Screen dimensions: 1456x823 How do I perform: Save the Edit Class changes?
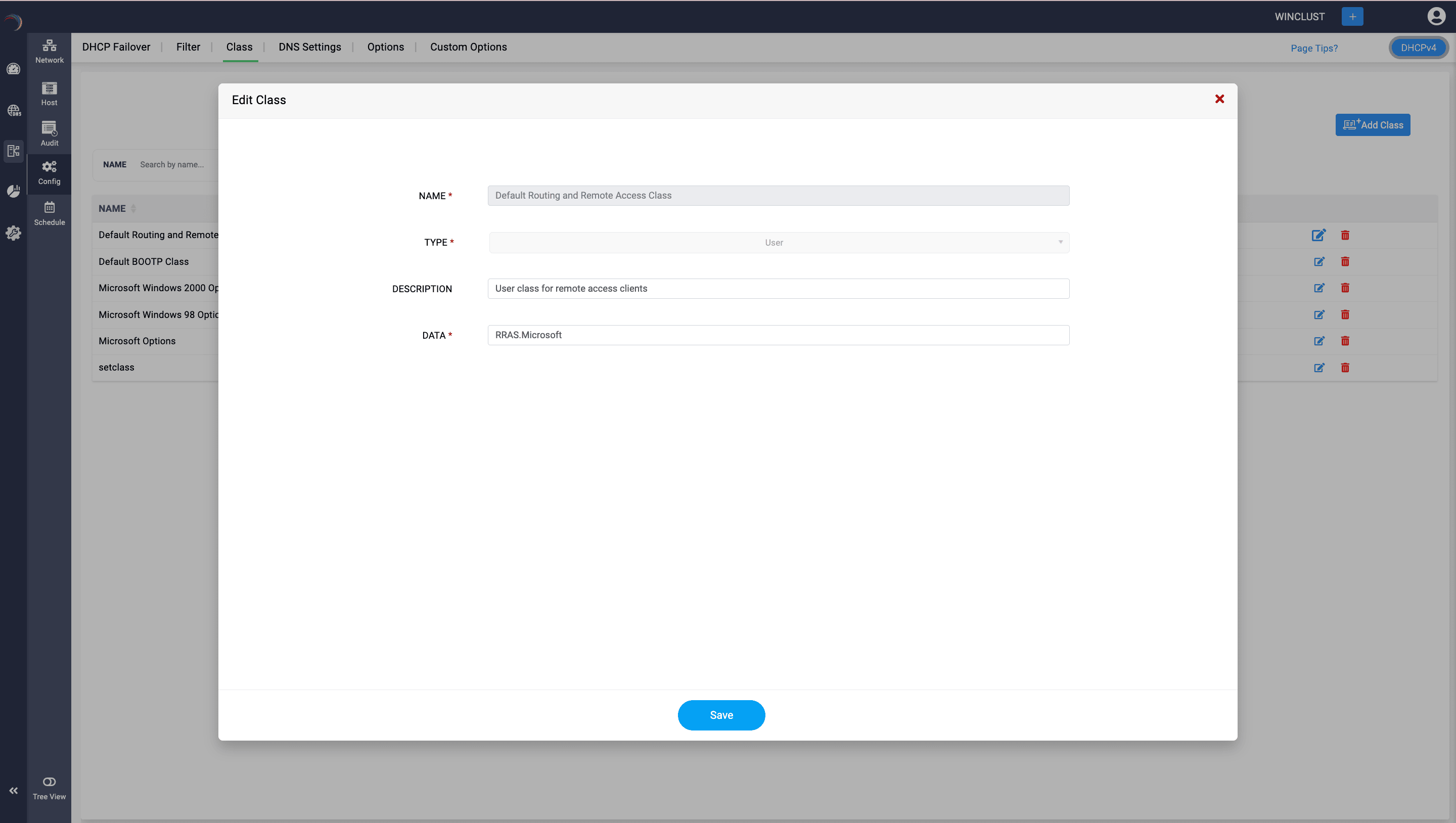click(721, 715)
